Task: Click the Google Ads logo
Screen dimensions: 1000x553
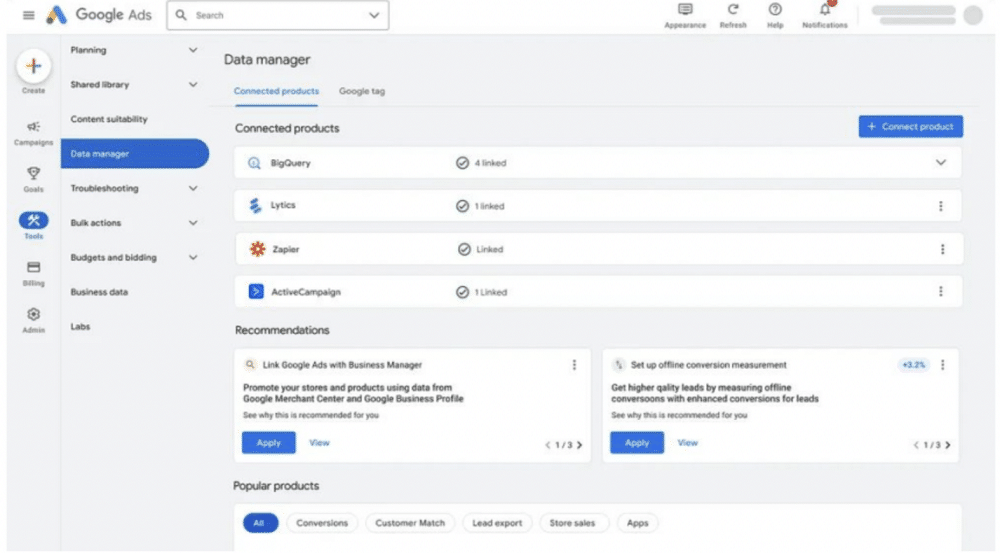Action: click(x=99, y=15)
